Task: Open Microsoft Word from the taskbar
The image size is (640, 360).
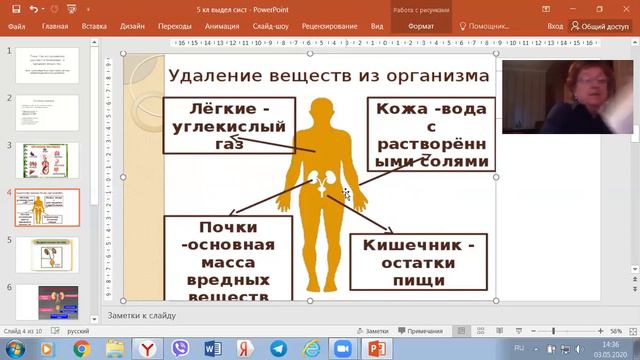Action: [x=213, y=349]
